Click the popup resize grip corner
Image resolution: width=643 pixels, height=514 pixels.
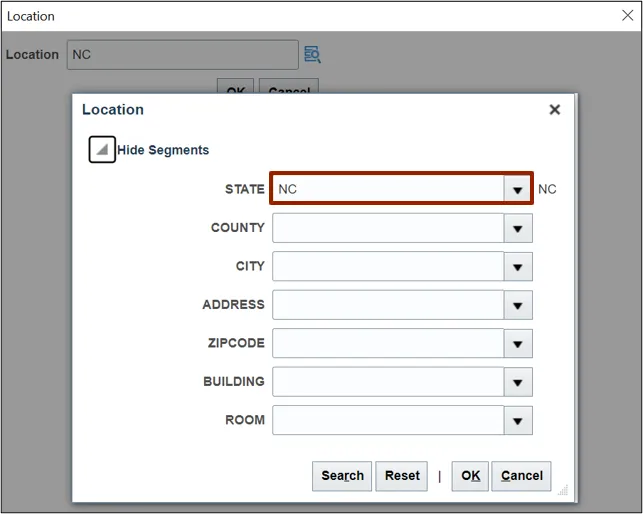pos(563,490)
